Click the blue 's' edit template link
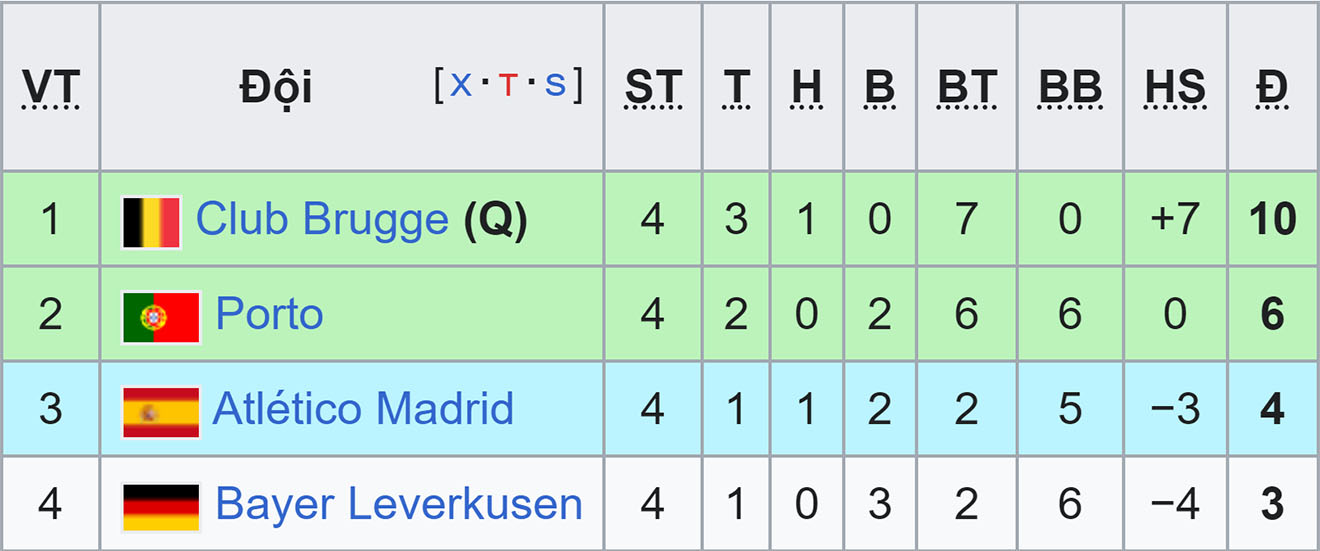The height and width of the screenshot is (551, 1320). [555, 86]
